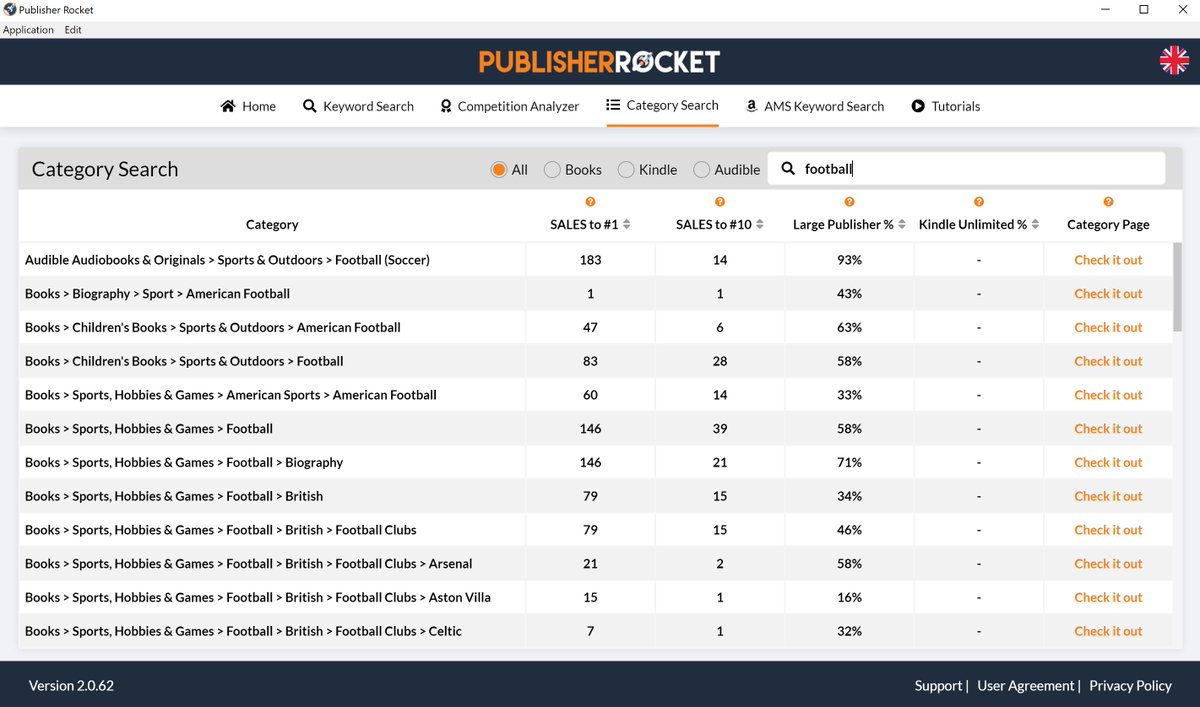Click the Publisher Rocket title bar app icon
1200x707 pixels.
[10, 9]
